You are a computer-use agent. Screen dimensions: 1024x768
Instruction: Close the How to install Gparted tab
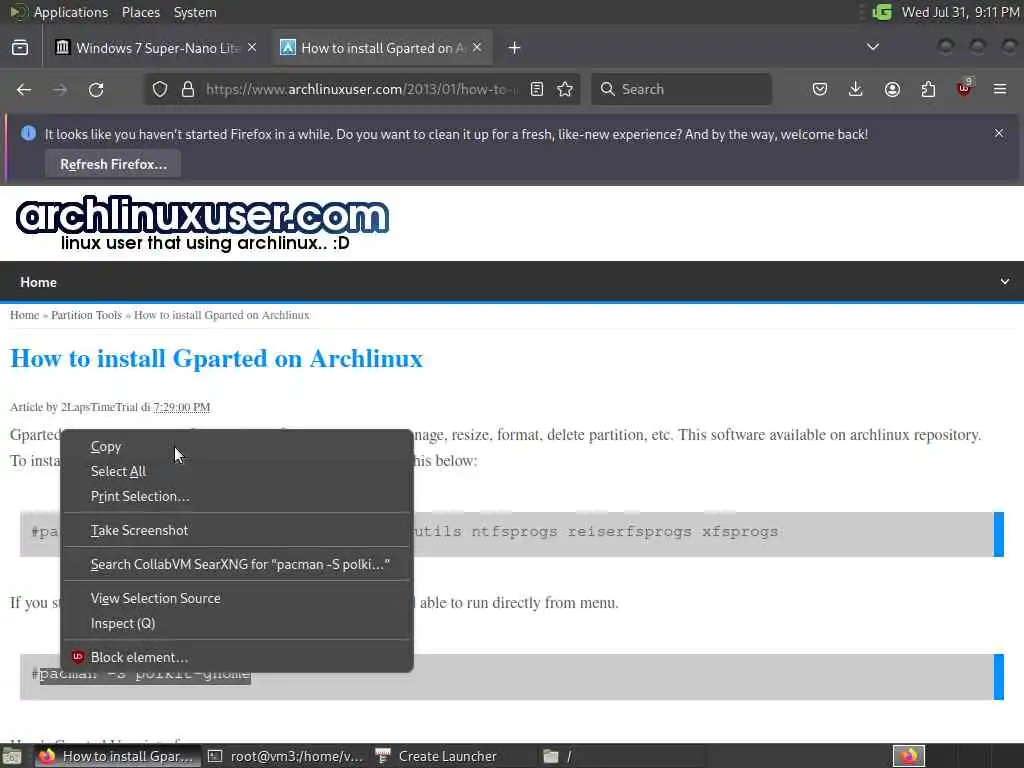pyautogui.click(x=477, y=48)
